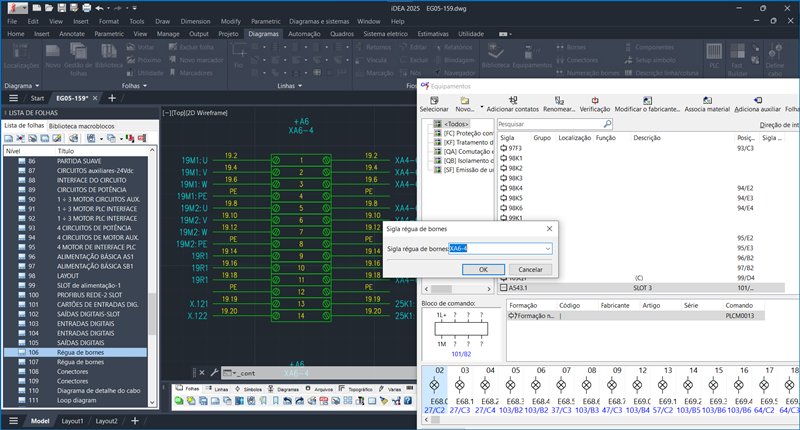
Task: Open the hamburger menu beside Start tab
Action: click(13, 99)
